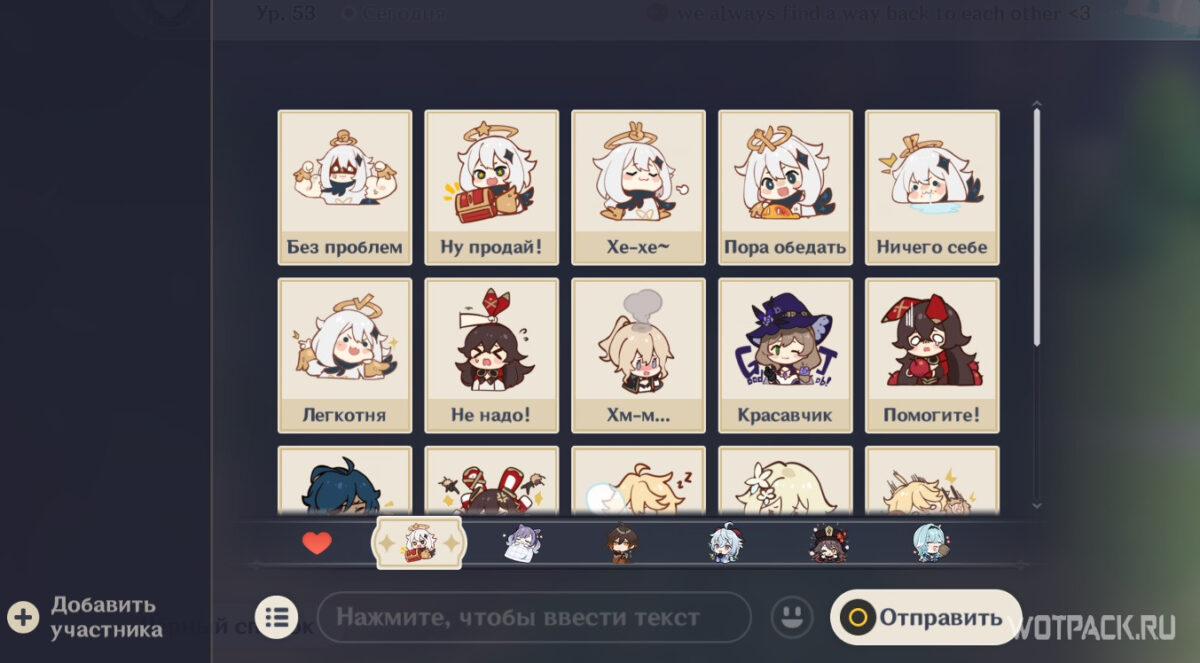Click the message text input field

(534, 617)
